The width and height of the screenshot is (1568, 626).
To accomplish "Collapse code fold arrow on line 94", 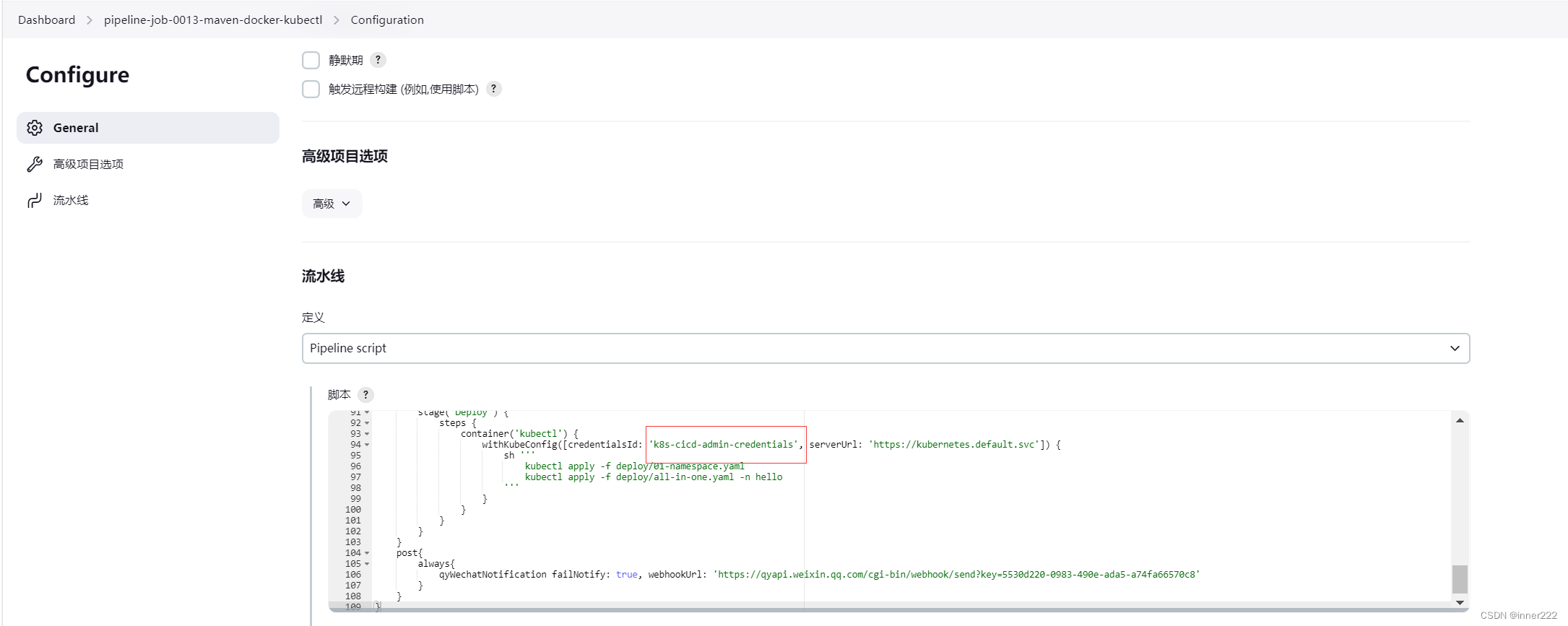I will pos(367,445).
